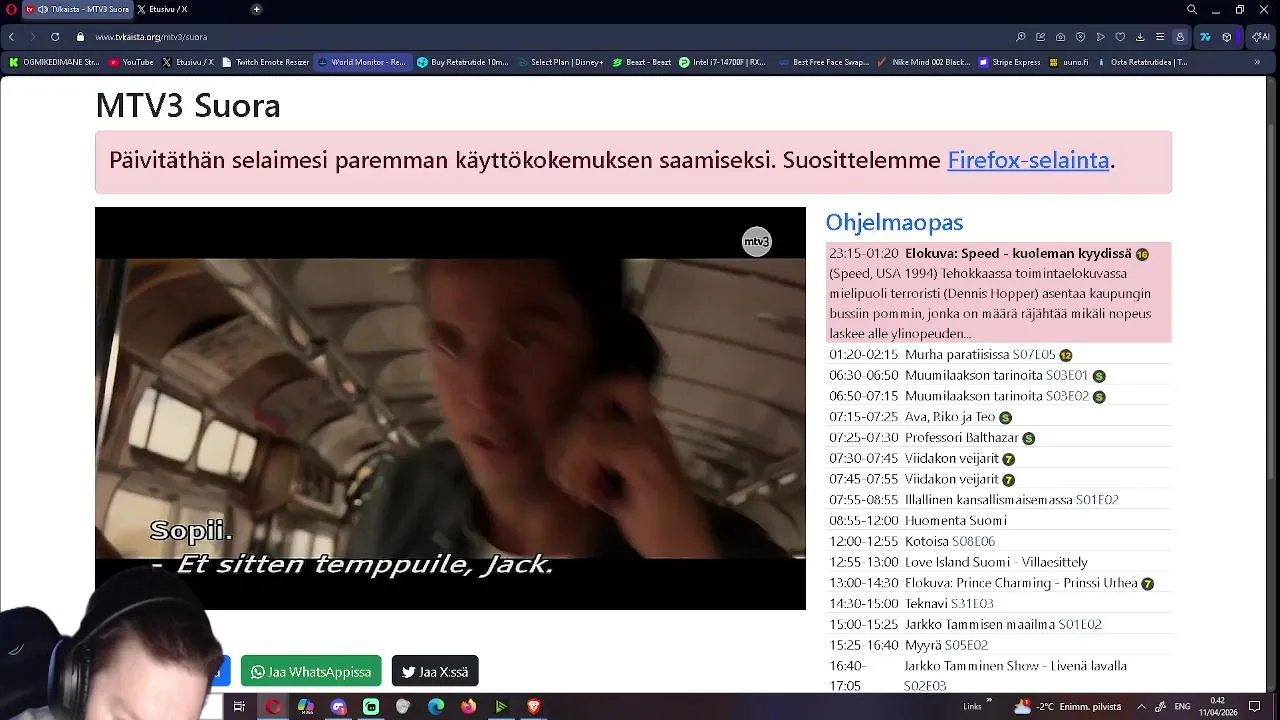Select Myyrä S05E02 program row
1280x720 pixels.
click(998, 645)
